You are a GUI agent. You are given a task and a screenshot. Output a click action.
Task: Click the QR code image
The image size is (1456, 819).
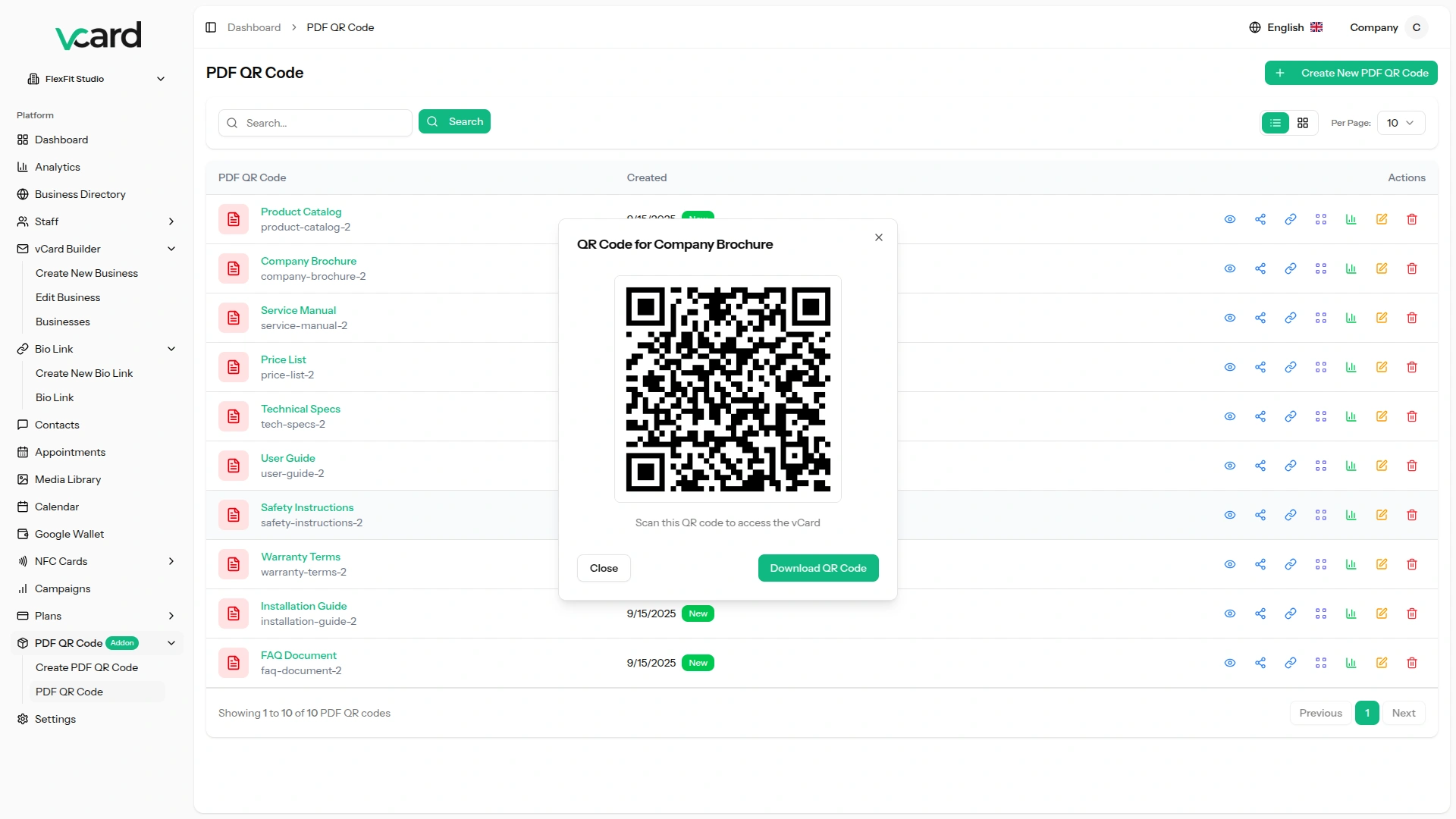[x=728, y=389]
